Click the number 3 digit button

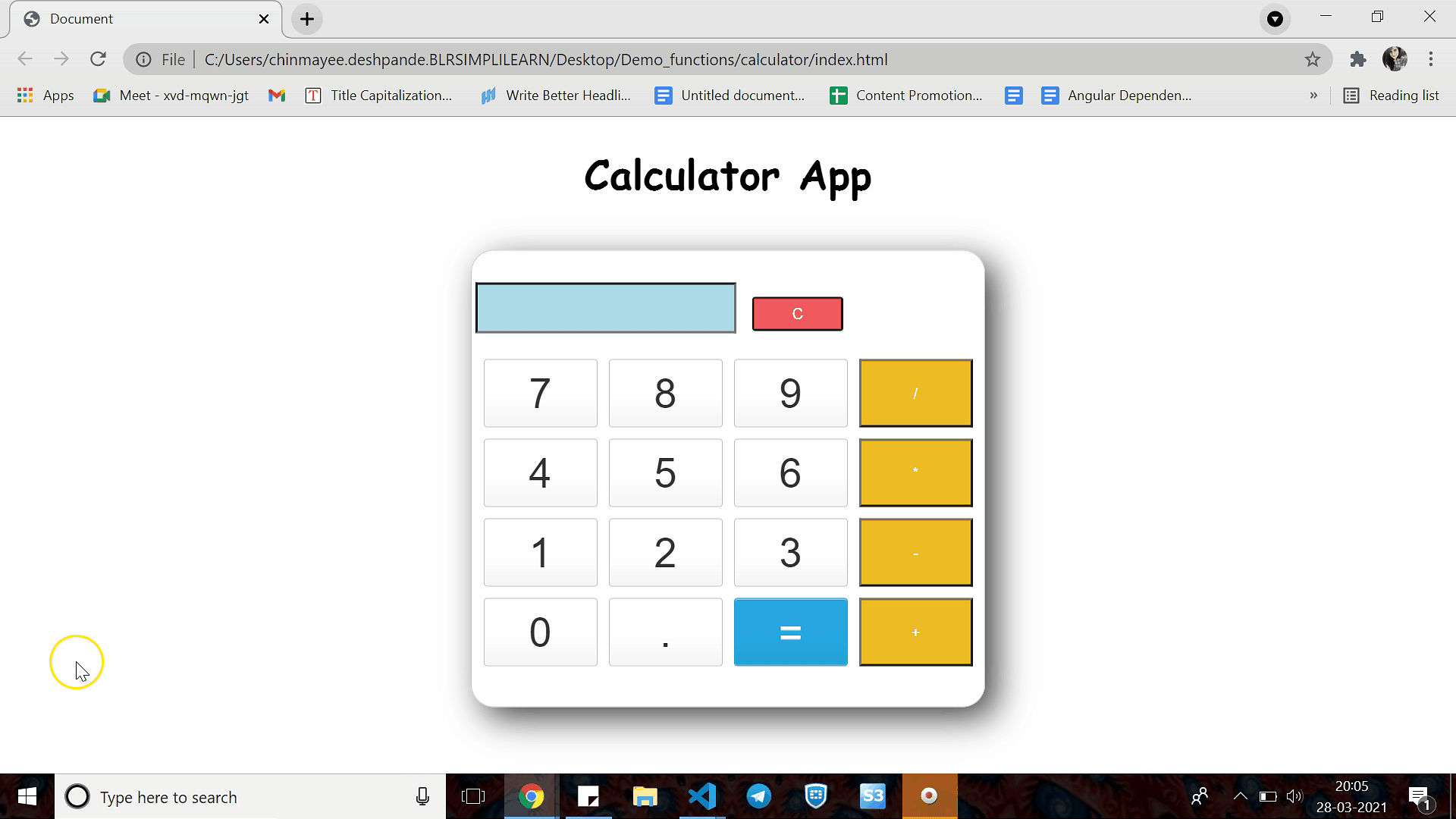pyautogui.click(x=790, y=551)
